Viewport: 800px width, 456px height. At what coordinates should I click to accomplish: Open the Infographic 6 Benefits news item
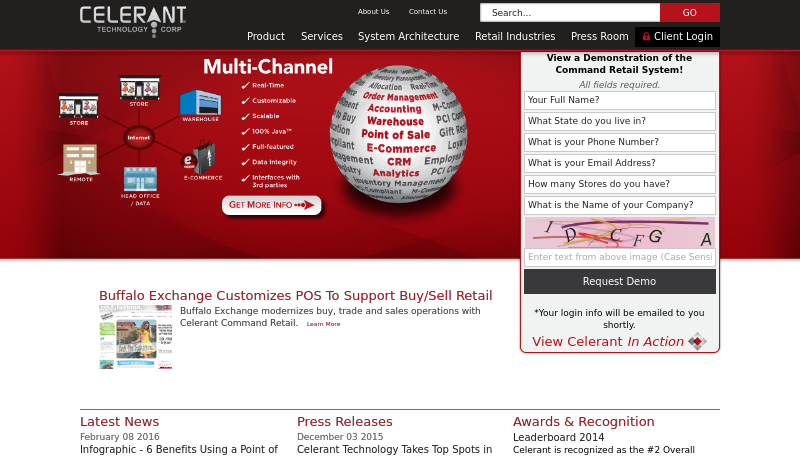179,449
